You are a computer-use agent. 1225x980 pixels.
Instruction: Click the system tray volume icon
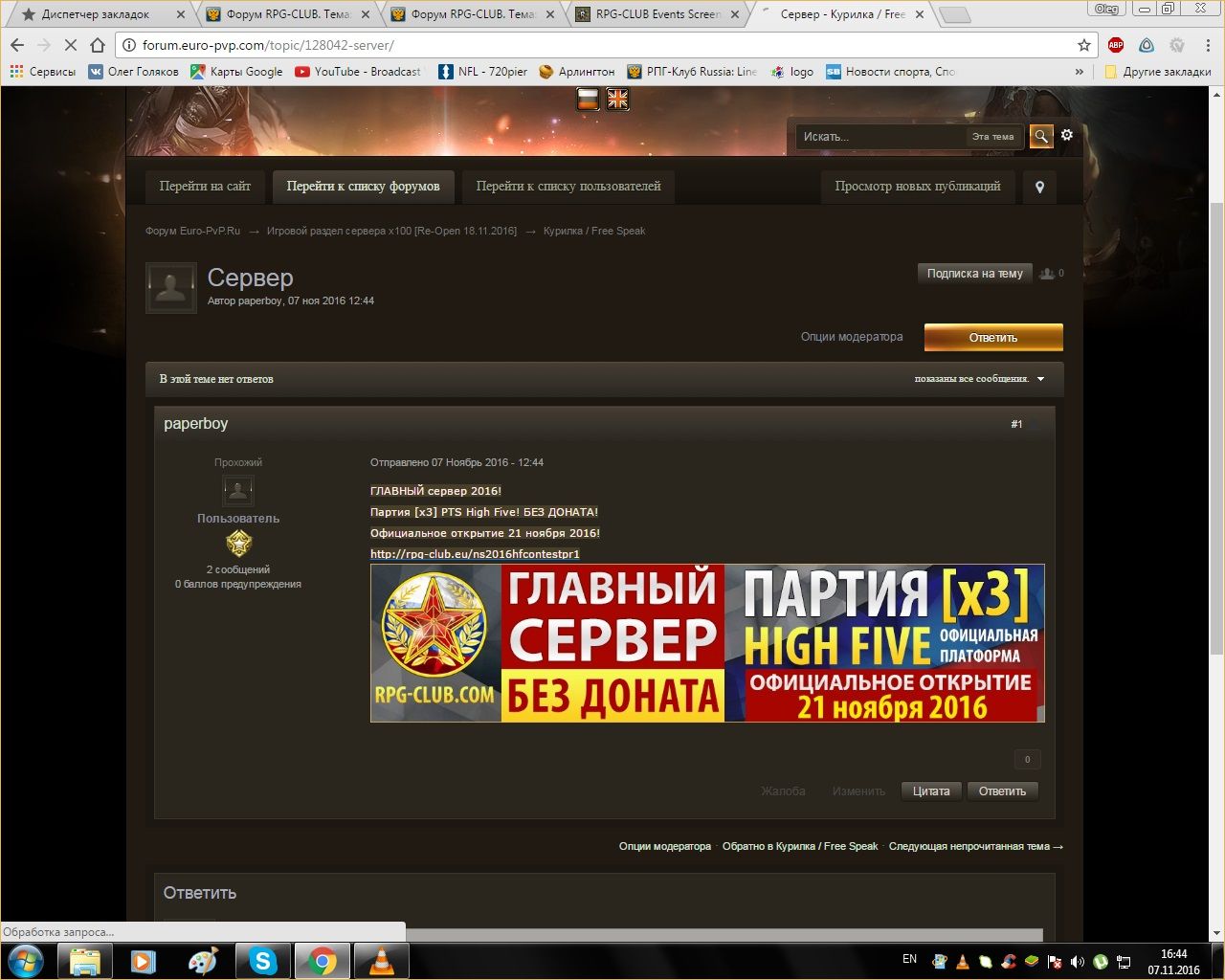[x=1078, y=961]
